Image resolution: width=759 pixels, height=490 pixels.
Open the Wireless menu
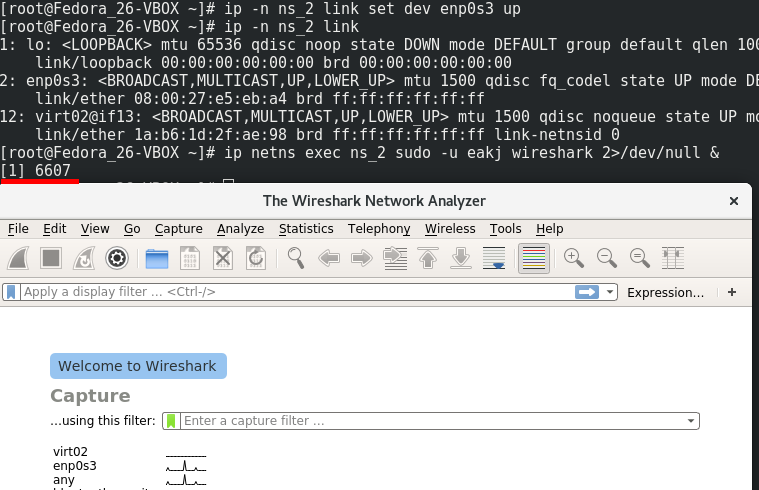[450, 229]
